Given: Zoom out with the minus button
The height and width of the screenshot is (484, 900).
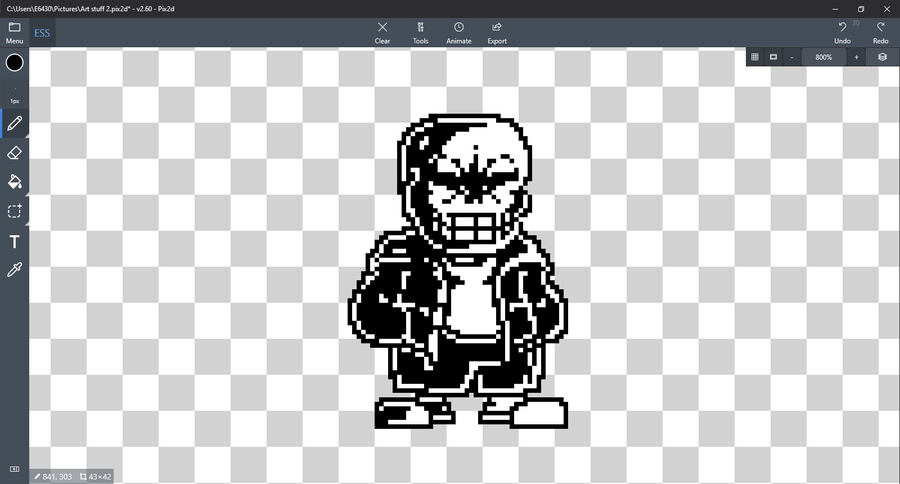Looking at the screenshot, I should point(792,57).
